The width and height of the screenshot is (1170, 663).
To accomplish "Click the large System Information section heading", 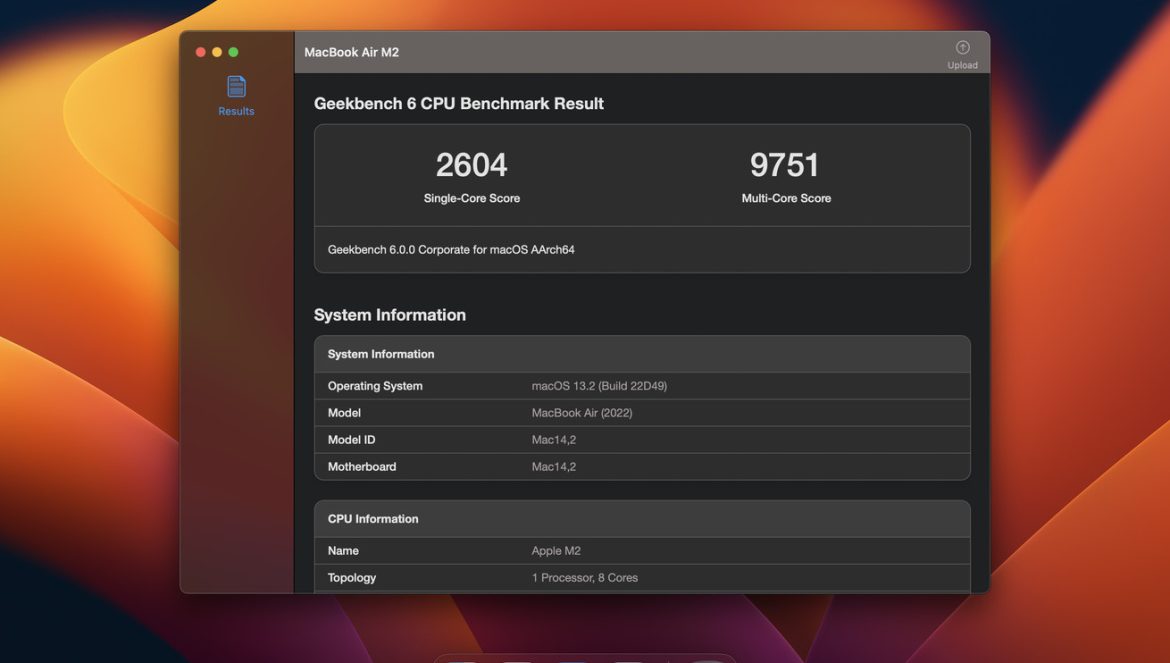I will click(390, 315).
